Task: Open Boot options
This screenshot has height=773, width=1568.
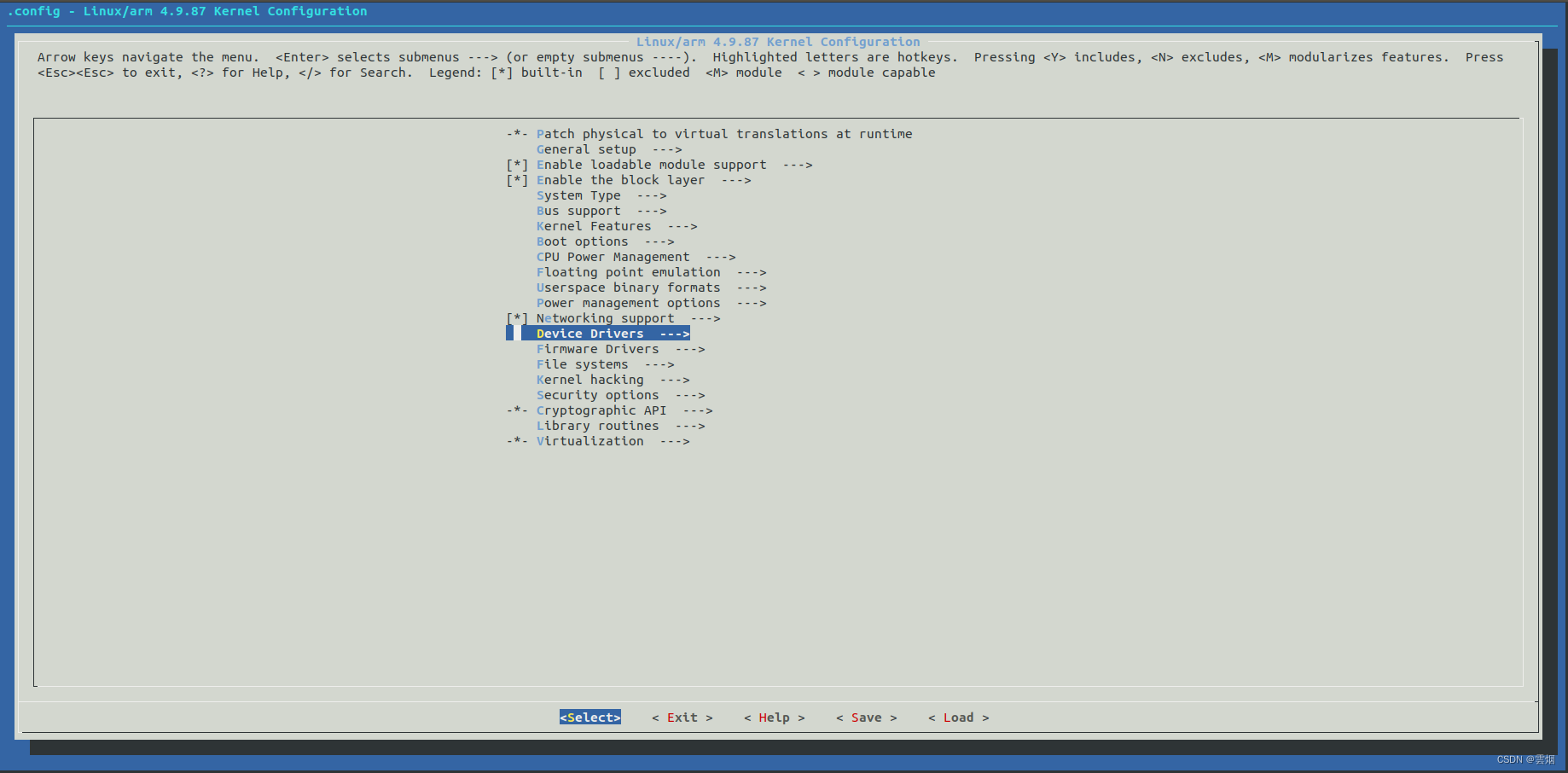Action: tap(581, 241)
